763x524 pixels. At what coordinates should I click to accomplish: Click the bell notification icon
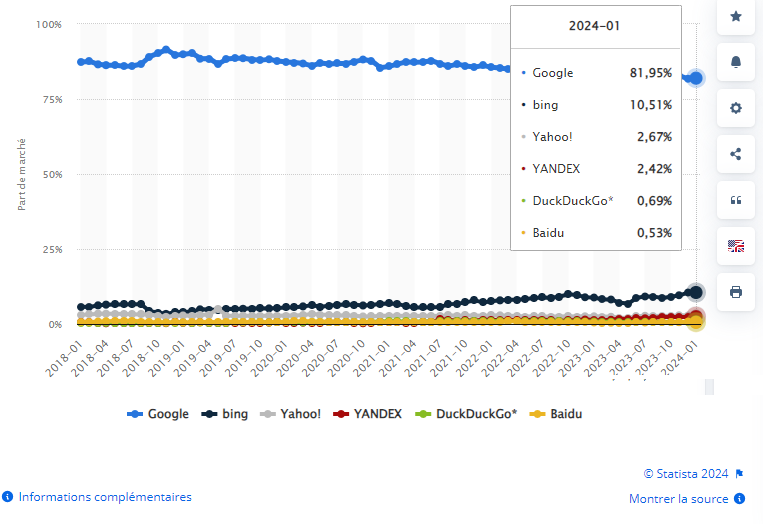pos(736,62)
